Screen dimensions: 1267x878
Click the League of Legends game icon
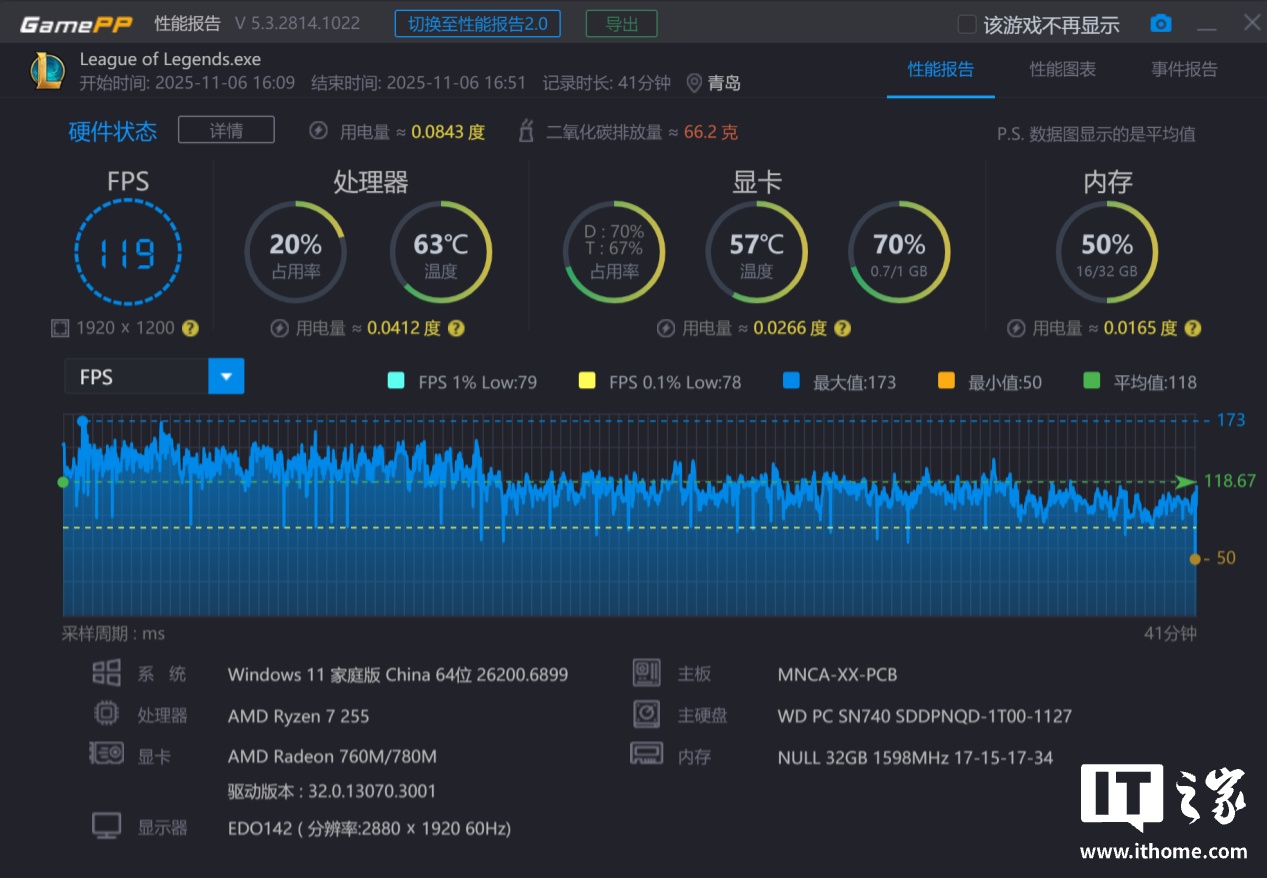click(x=47, y=71)
